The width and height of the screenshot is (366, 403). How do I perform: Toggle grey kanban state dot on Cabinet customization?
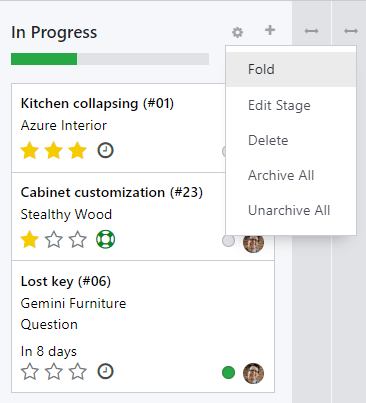pos(228,241)
